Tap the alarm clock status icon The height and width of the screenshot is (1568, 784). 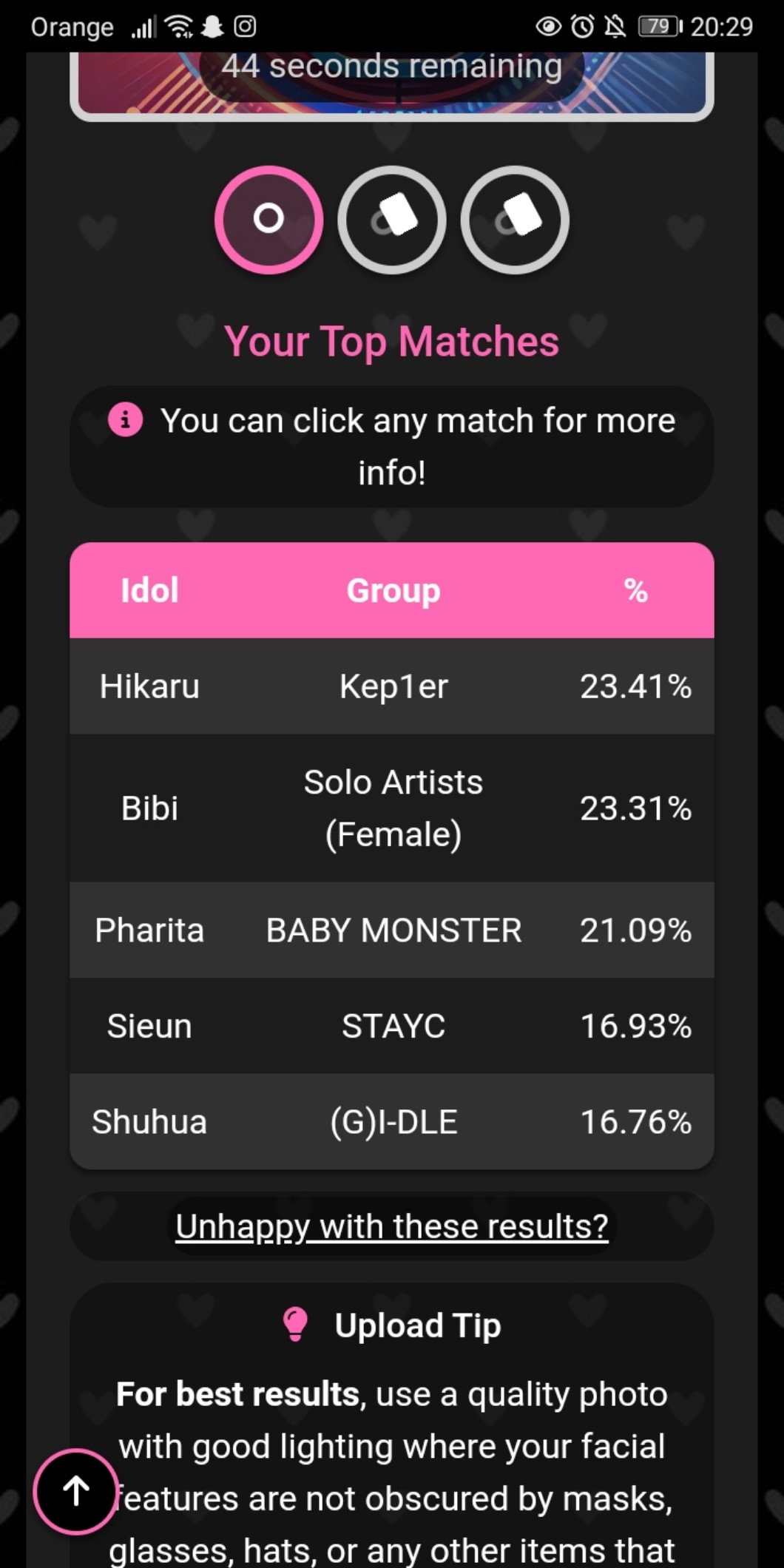pyautogui.click(x=583, y=27)
